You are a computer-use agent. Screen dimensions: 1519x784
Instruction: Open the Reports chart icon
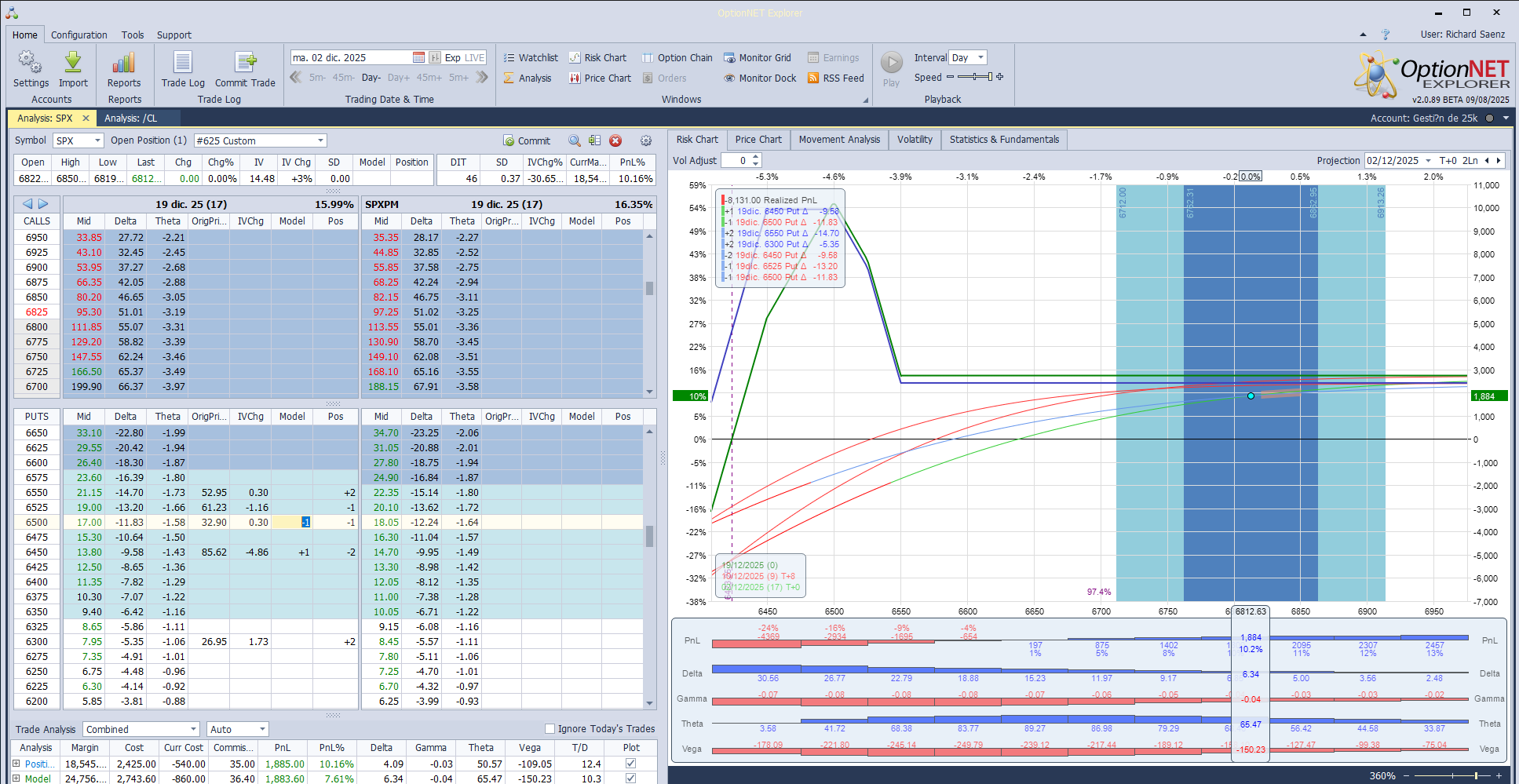point(124,63)
